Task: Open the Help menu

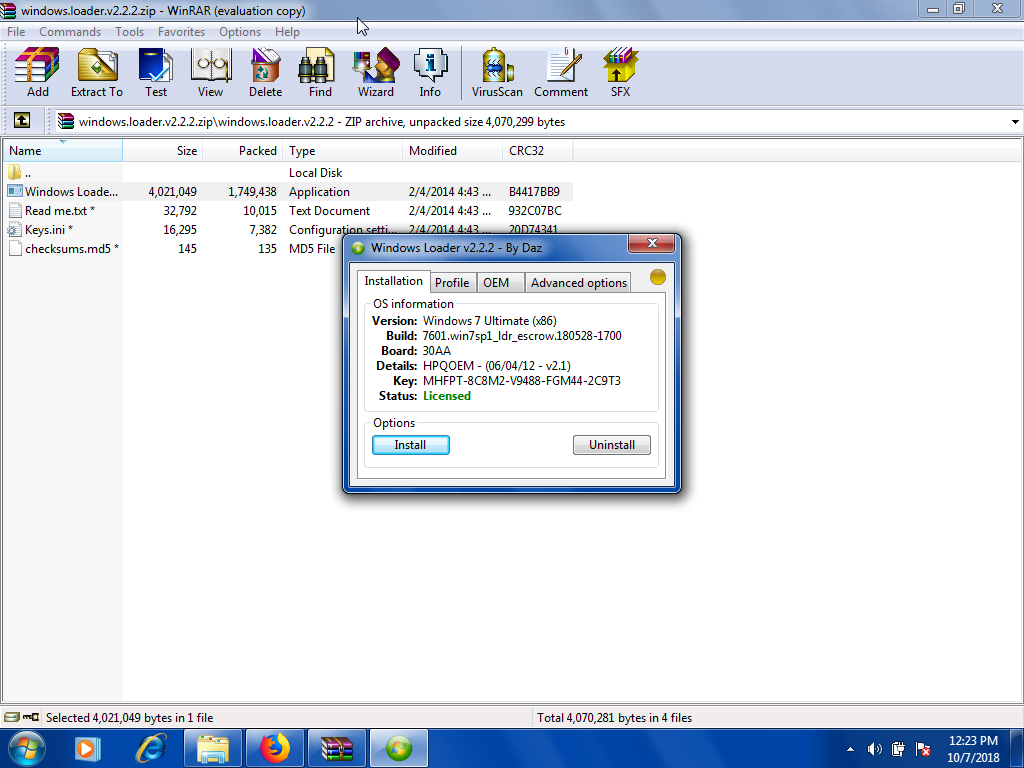Action: 287,31
